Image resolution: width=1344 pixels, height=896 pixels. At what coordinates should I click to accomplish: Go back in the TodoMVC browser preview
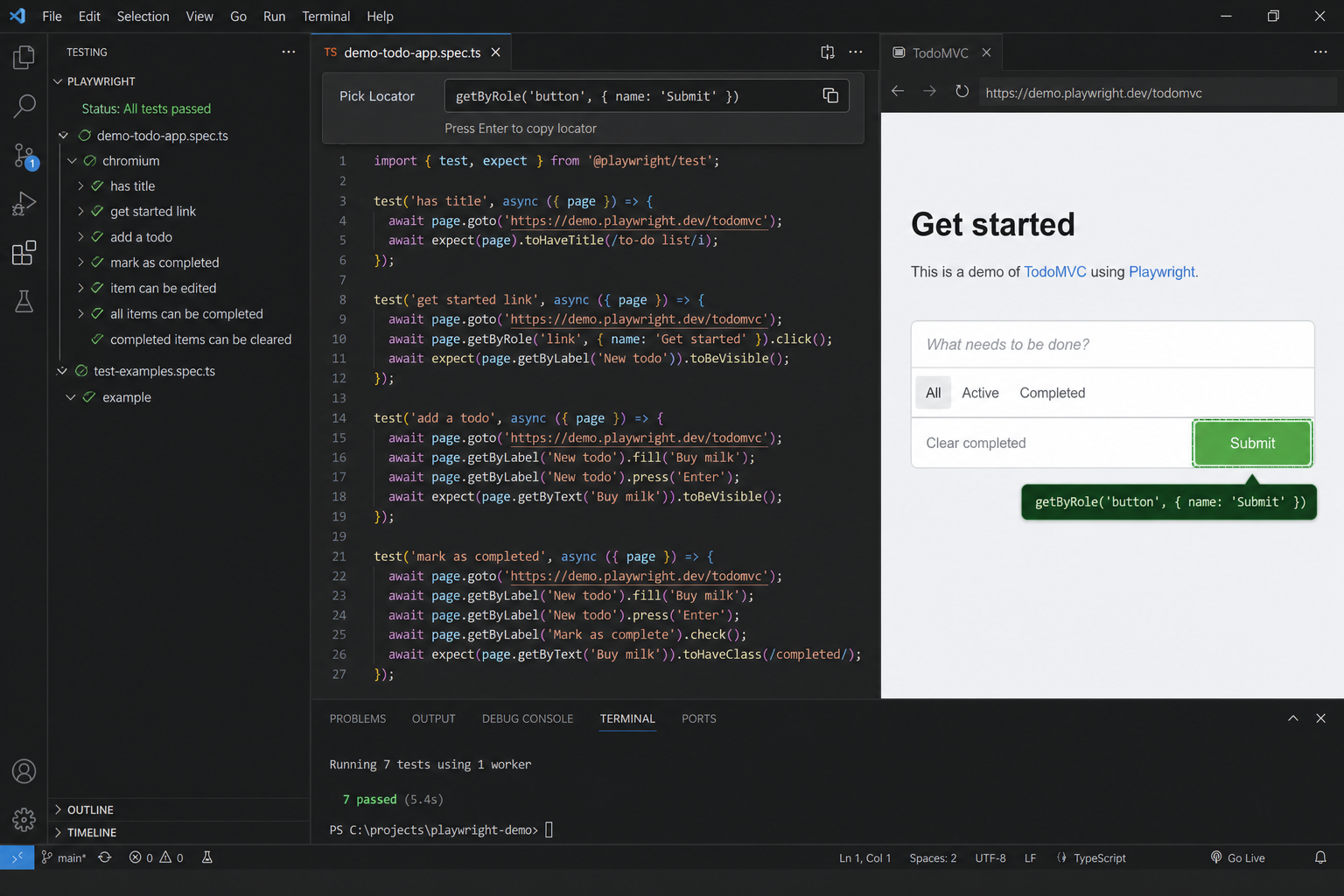coord(898,92)
